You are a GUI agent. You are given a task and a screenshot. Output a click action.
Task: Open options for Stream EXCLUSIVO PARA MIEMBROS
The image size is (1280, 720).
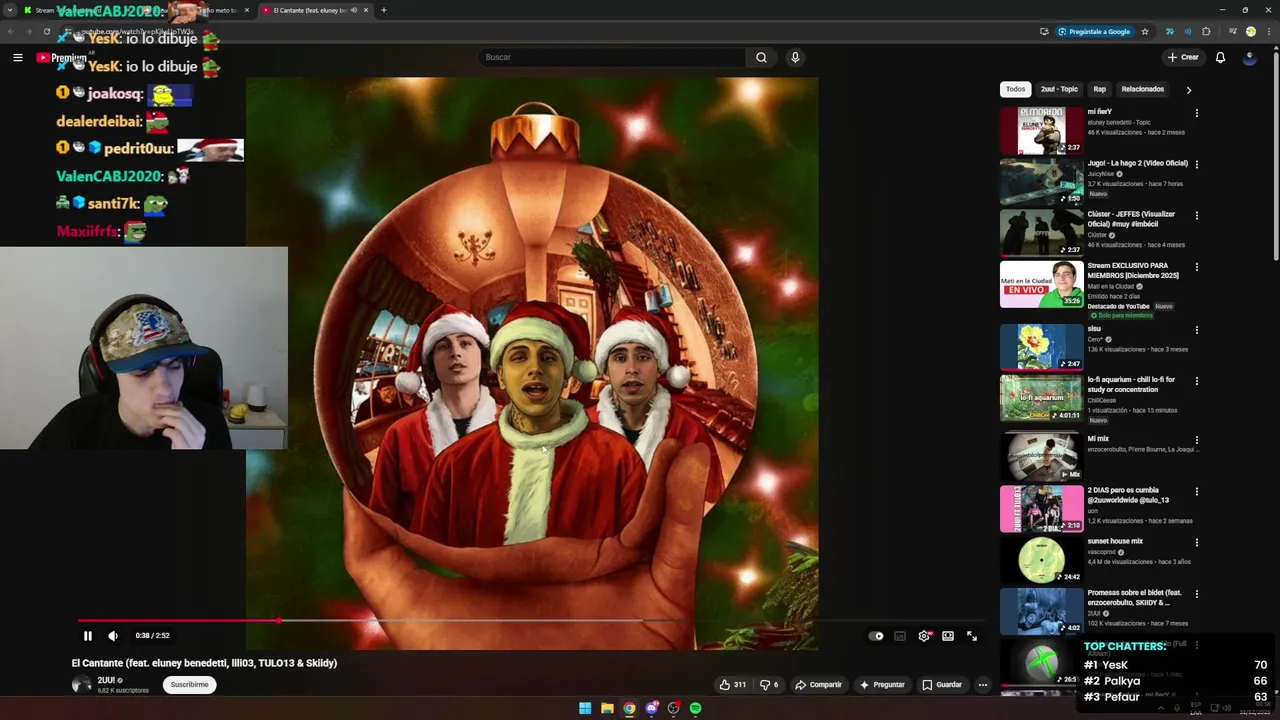pyautogui.click(x=1196, y=267)
